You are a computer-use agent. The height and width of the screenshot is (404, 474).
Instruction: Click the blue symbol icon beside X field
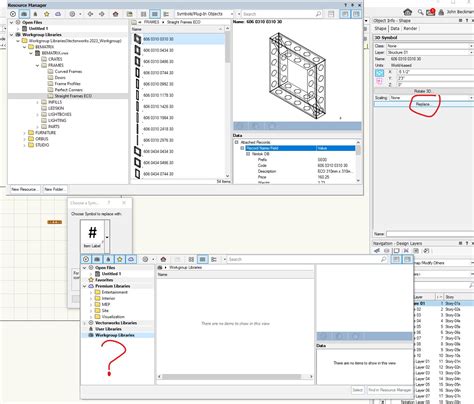tap(379, 73)
